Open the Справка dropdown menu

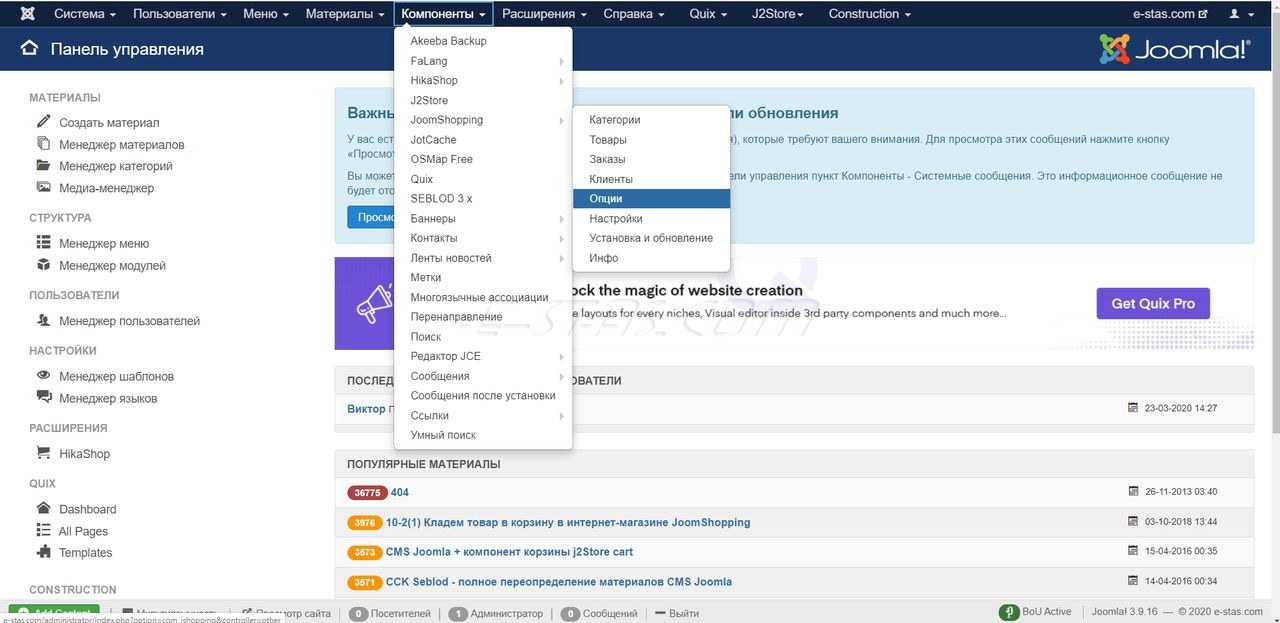634,14
